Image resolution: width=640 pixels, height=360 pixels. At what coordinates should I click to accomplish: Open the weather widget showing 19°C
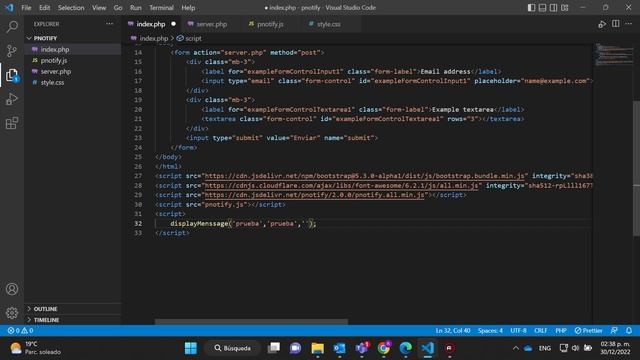(x=36, y=348)
